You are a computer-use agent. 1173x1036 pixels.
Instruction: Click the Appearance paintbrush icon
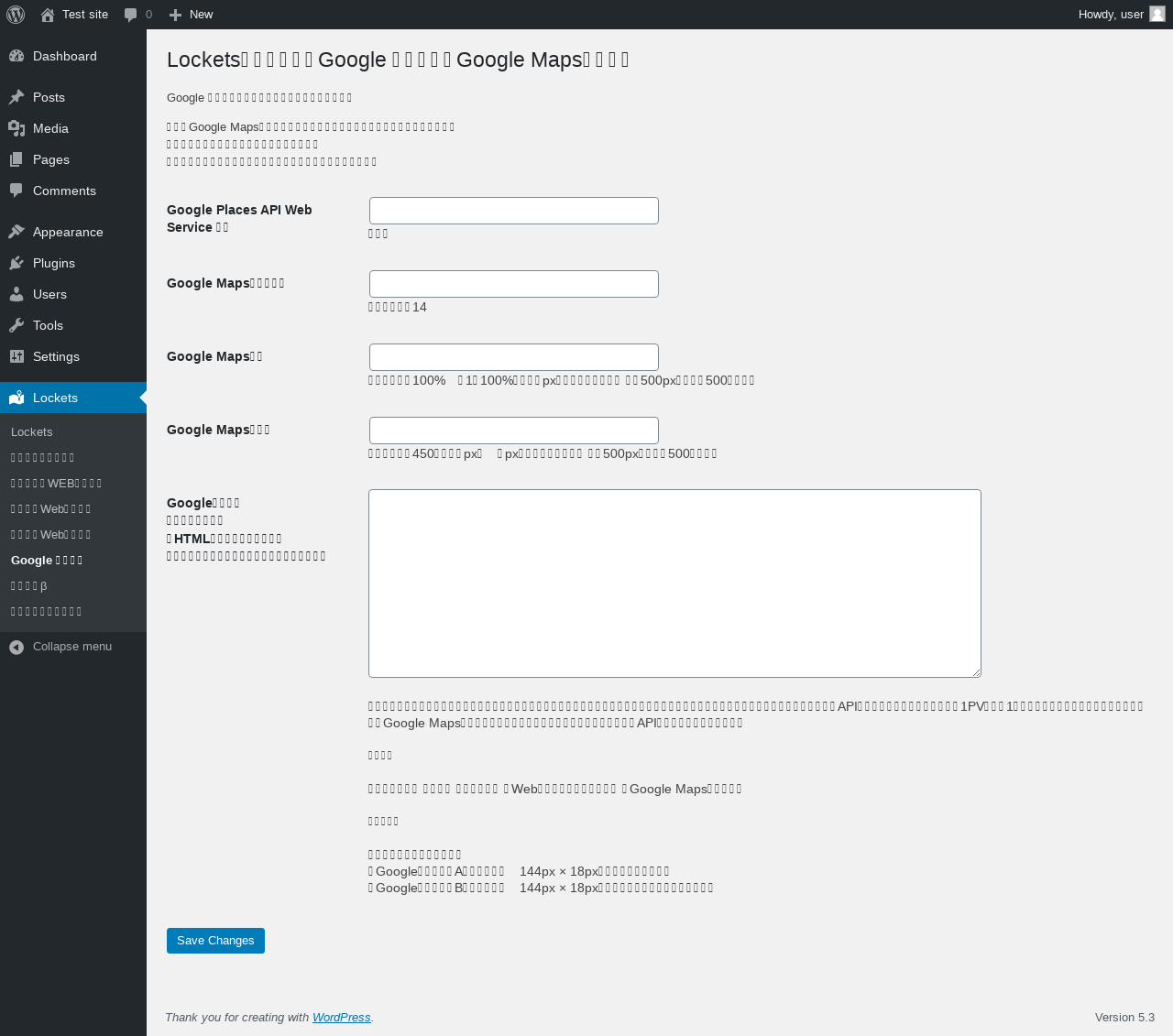(16, 232)
